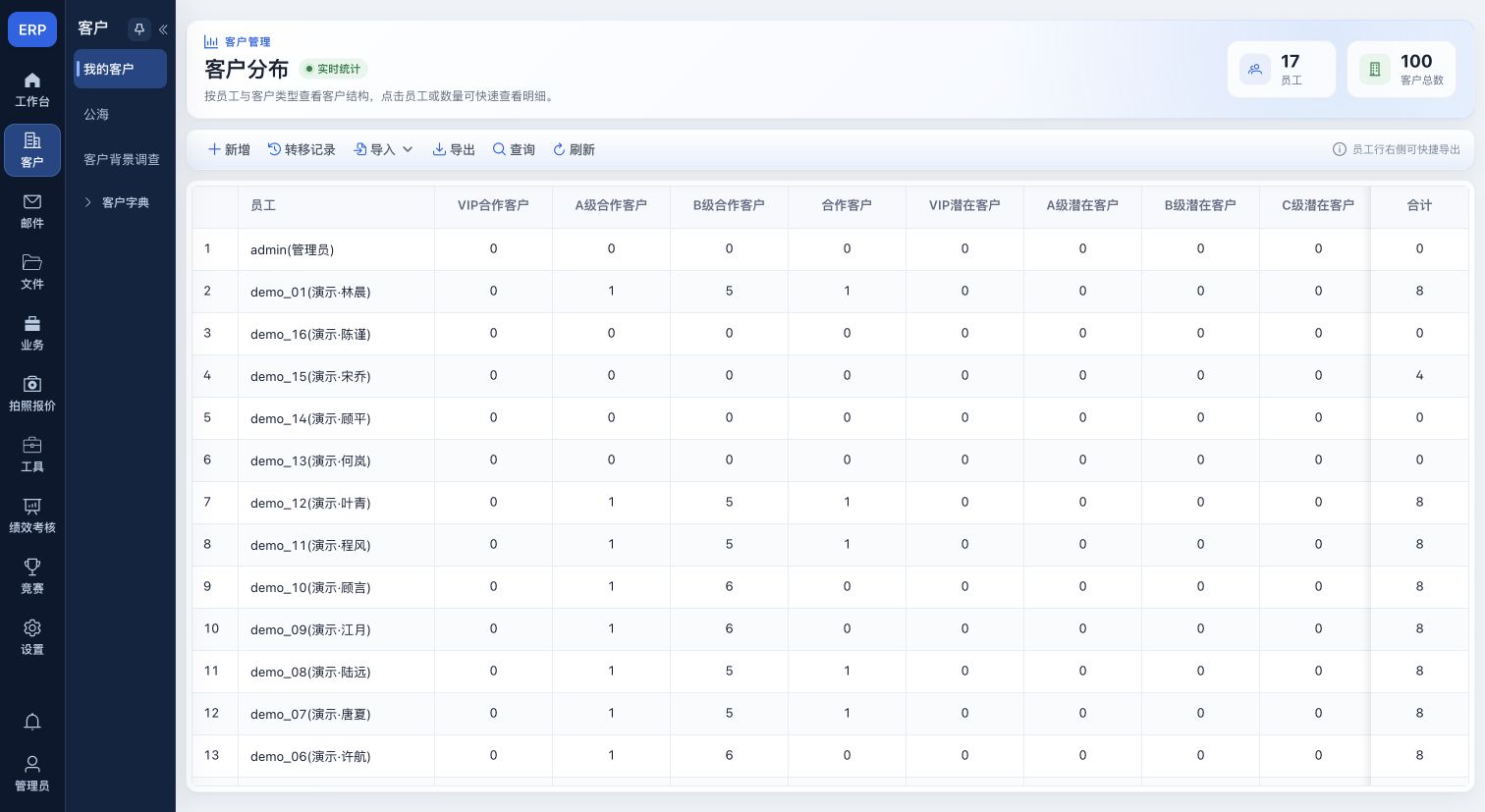Click the 查询 button
Image resolution: width=1485 pixels, height=812 pixels.
point(514,149)
